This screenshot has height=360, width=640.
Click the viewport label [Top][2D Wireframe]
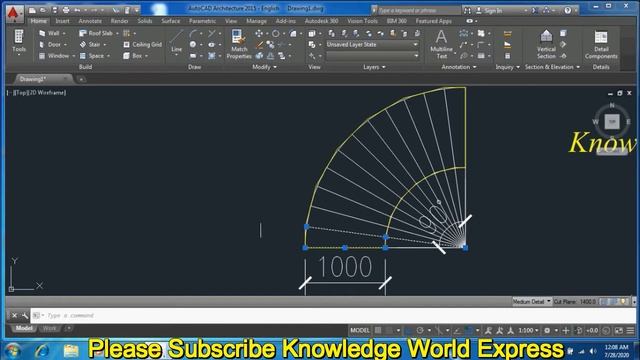(37, 93)
